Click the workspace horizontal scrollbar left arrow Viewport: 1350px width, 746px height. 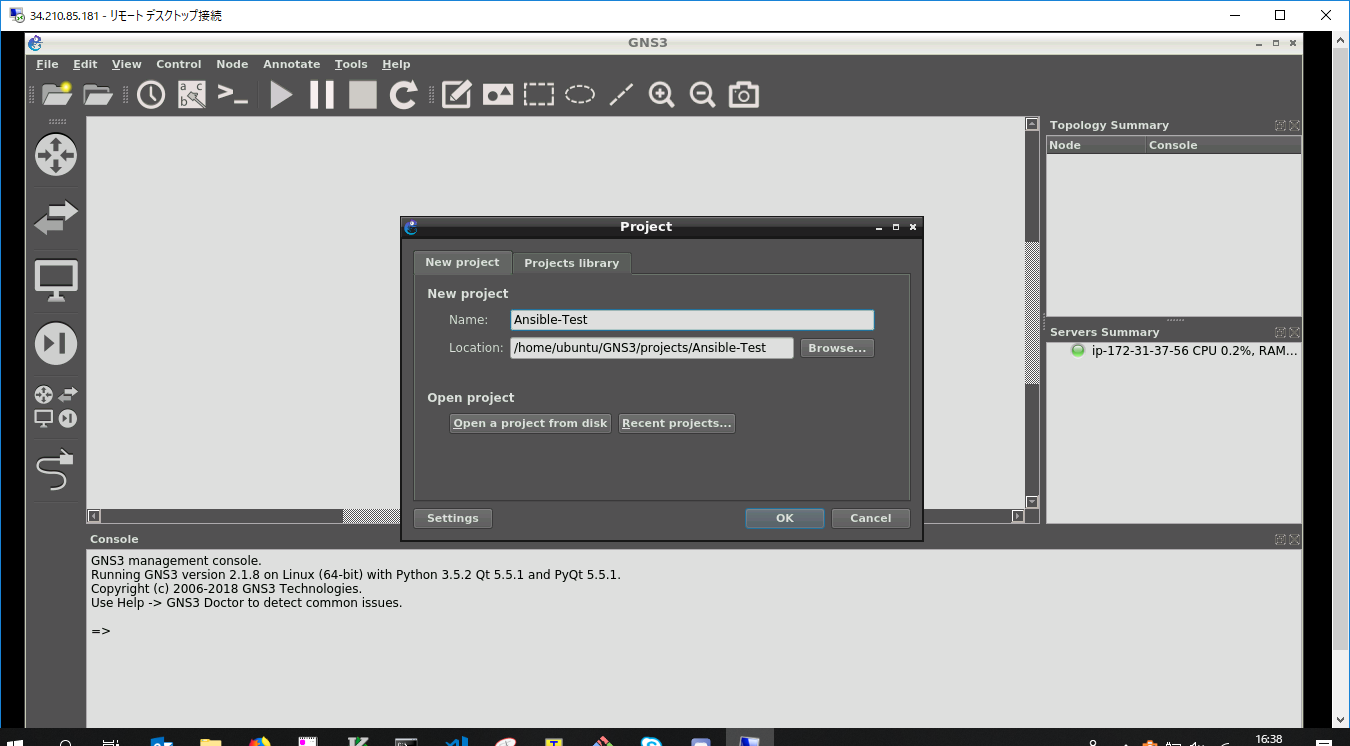(94, 516)
